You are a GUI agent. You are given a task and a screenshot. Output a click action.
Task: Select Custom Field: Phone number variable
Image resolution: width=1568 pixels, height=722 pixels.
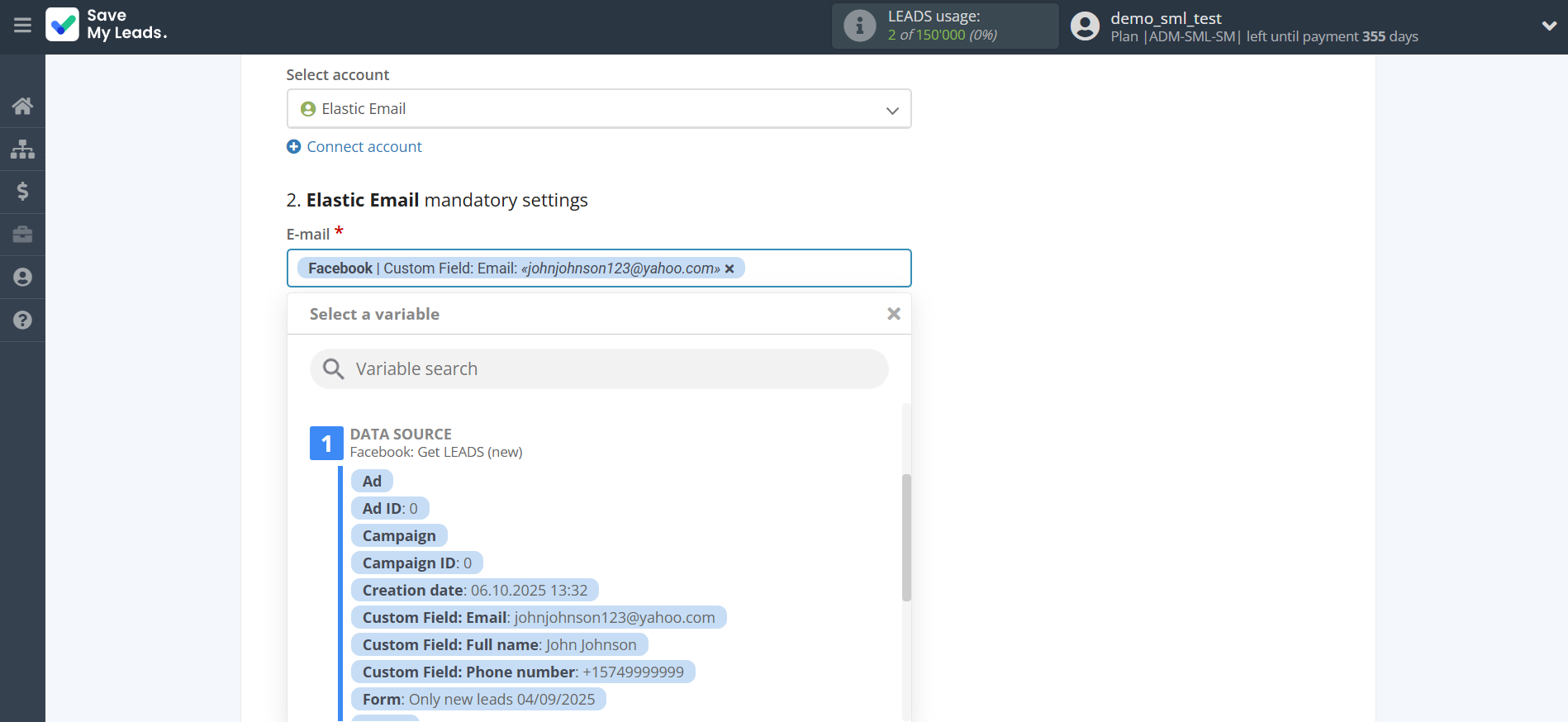coord(522,672)
